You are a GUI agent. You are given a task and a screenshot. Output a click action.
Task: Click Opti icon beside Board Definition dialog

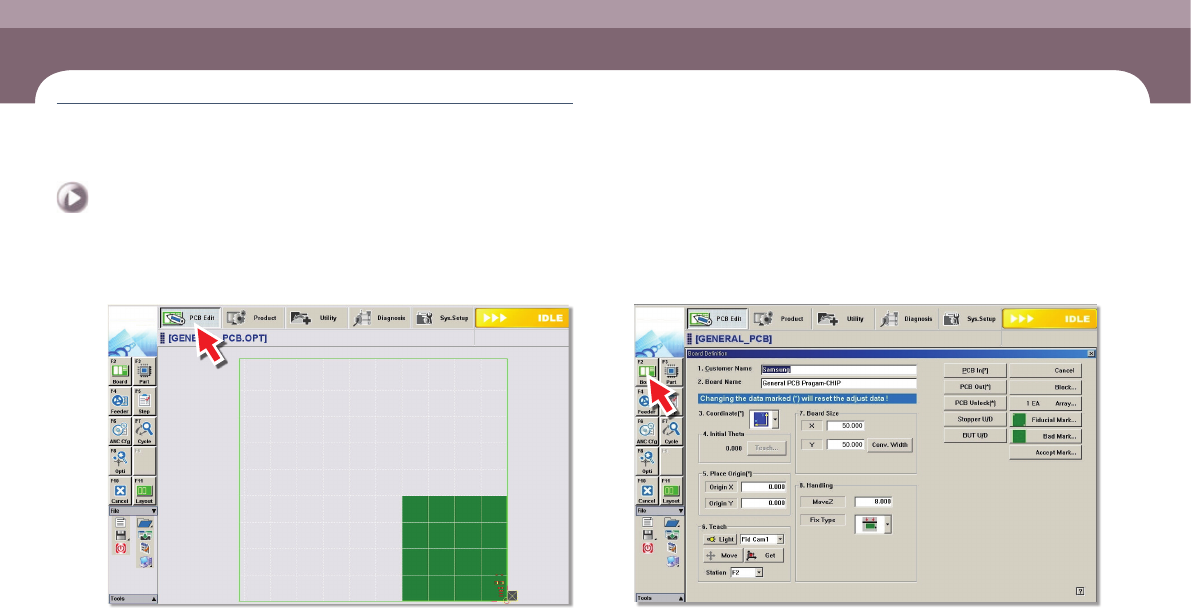pyautogui.click(x=647, y=461)
